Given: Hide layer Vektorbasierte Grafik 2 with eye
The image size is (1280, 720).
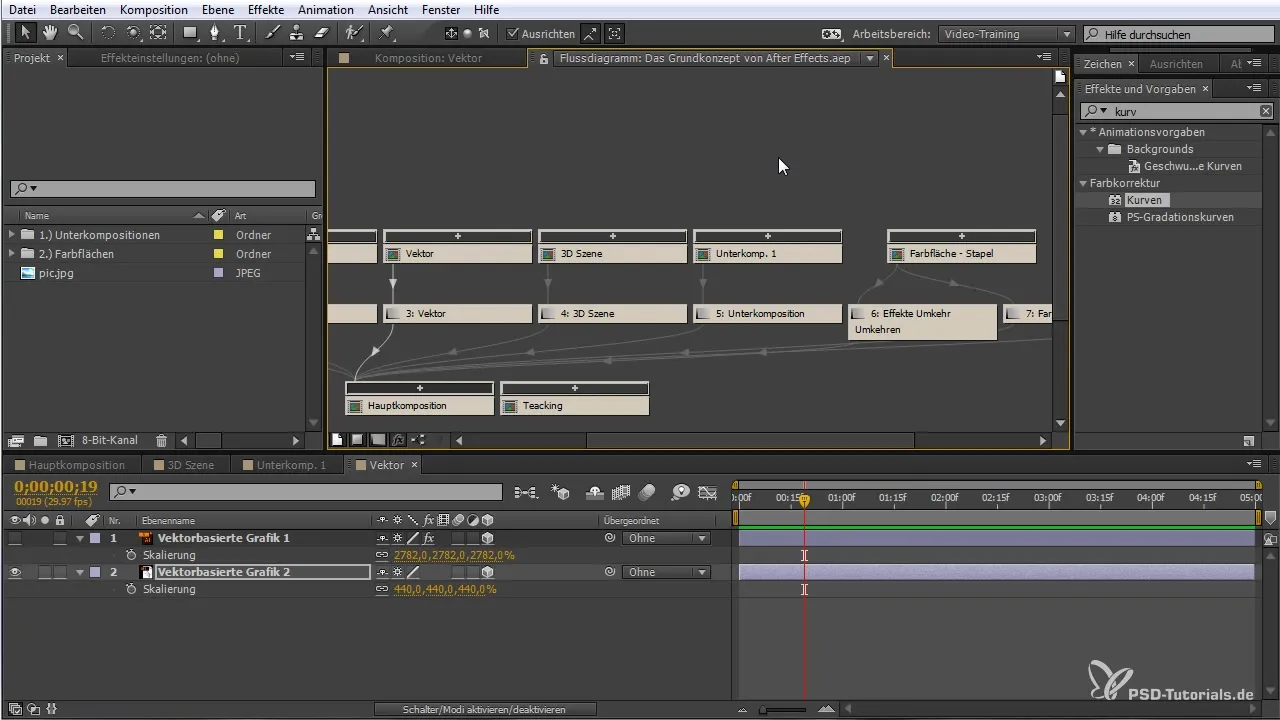Looking at the screenshot, I should coord(15,572).
